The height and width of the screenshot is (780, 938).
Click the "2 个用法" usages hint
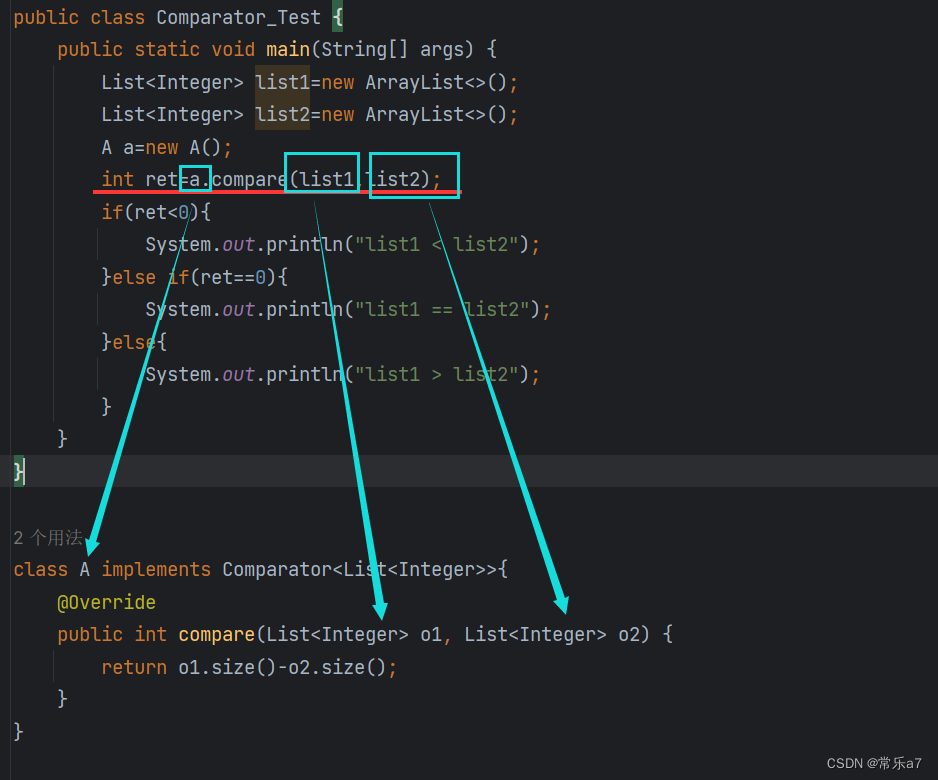coord(48,537)
